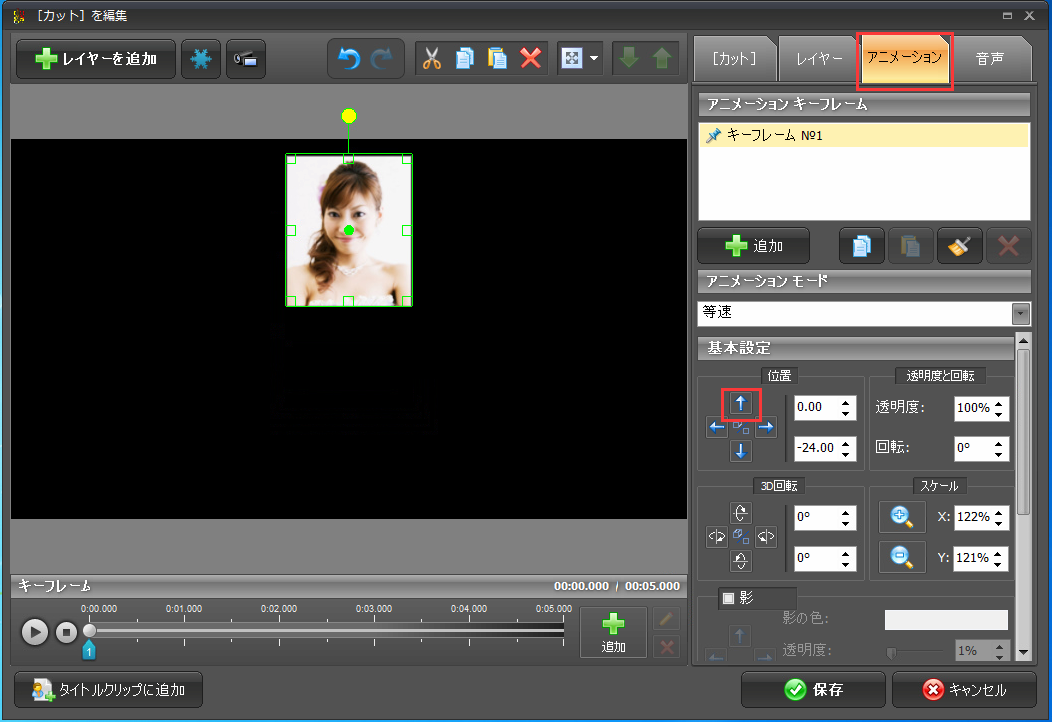Click the scissors cut icon

click(432, 59)
